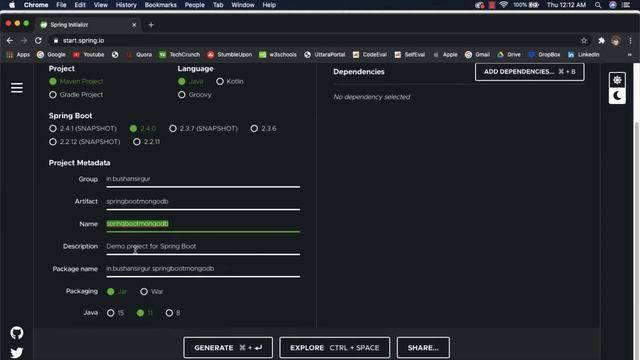
Task: Close the Spring Initializr tab
Action: pos(134,25)
